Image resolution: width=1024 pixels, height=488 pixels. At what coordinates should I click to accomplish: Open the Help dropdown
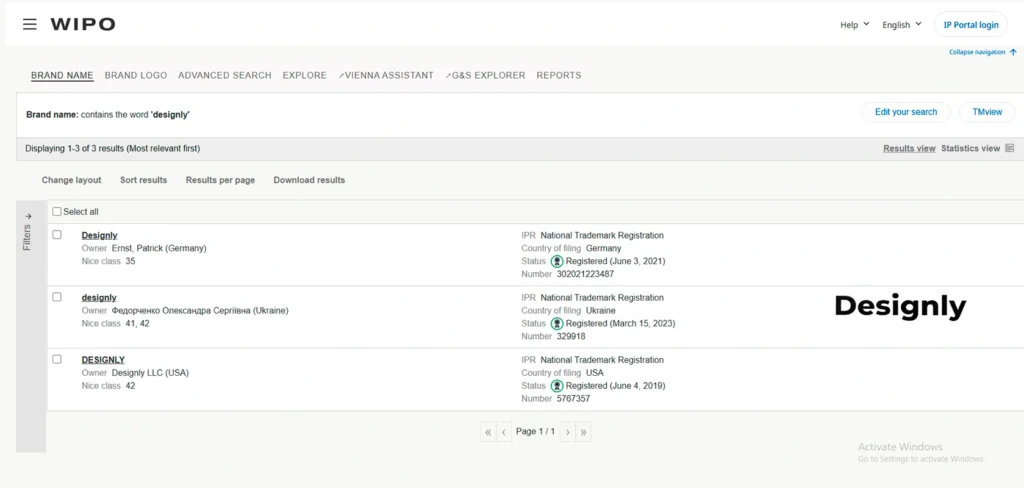pos(855,25)
